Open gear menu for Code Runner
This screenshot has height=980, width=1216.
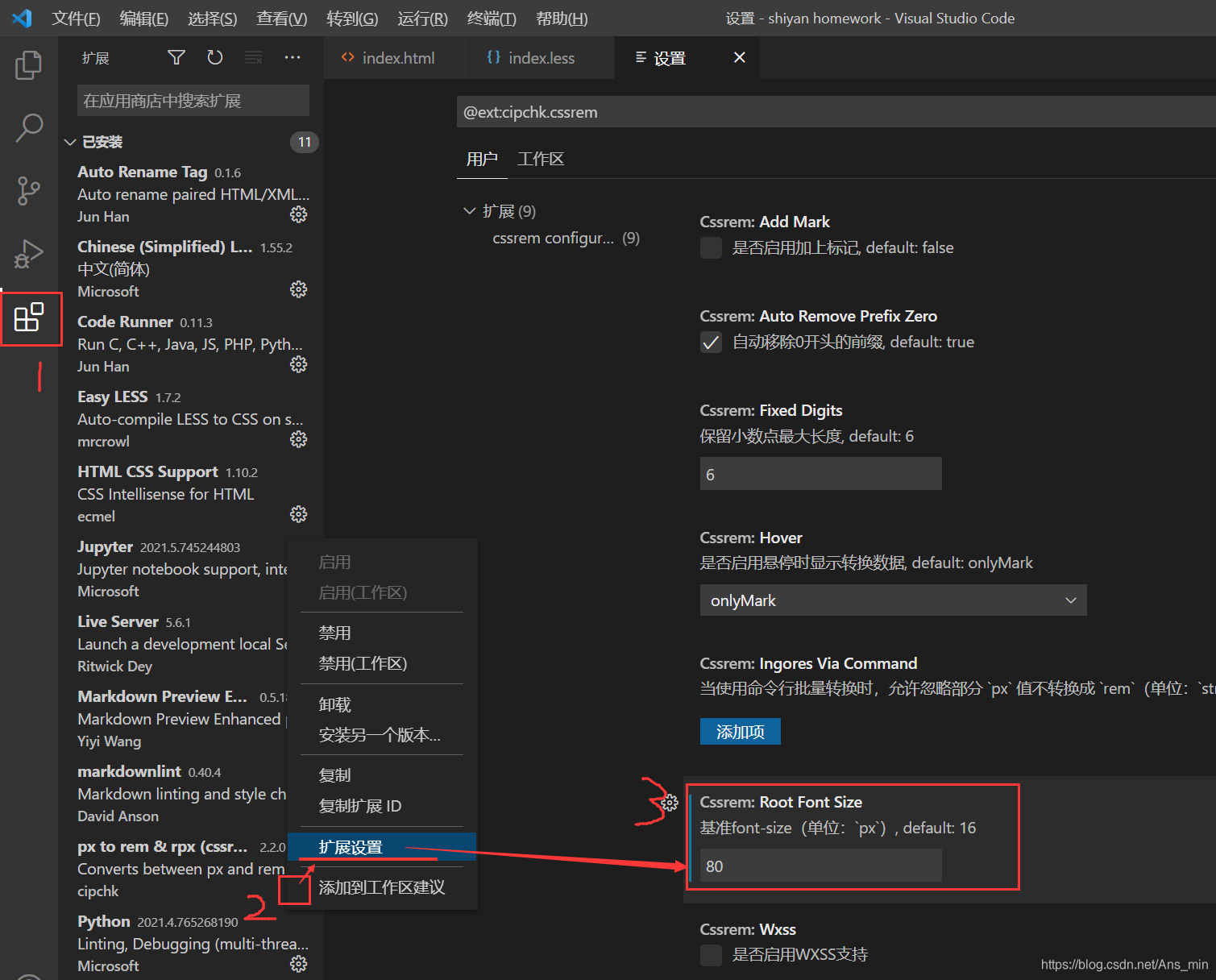298,364
